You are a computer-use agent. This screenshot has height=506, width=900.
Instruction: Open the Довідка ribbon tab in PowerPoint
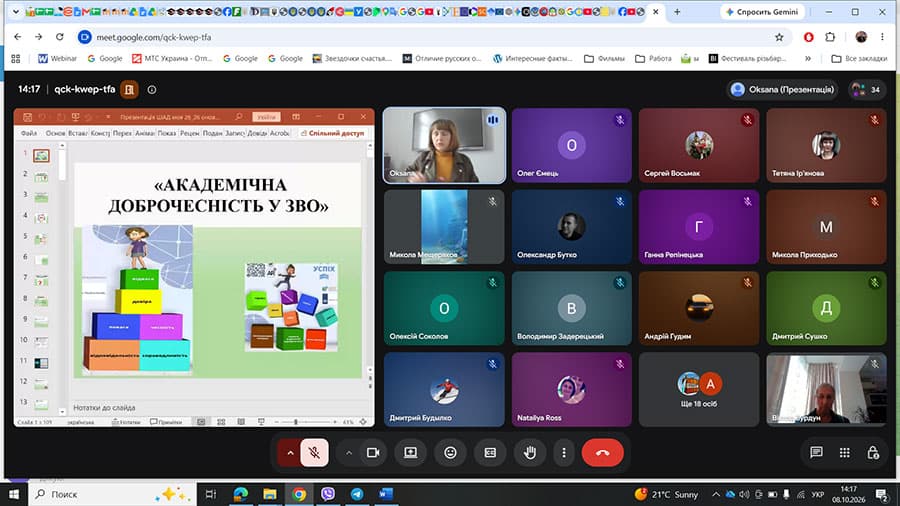click(257, 133)
